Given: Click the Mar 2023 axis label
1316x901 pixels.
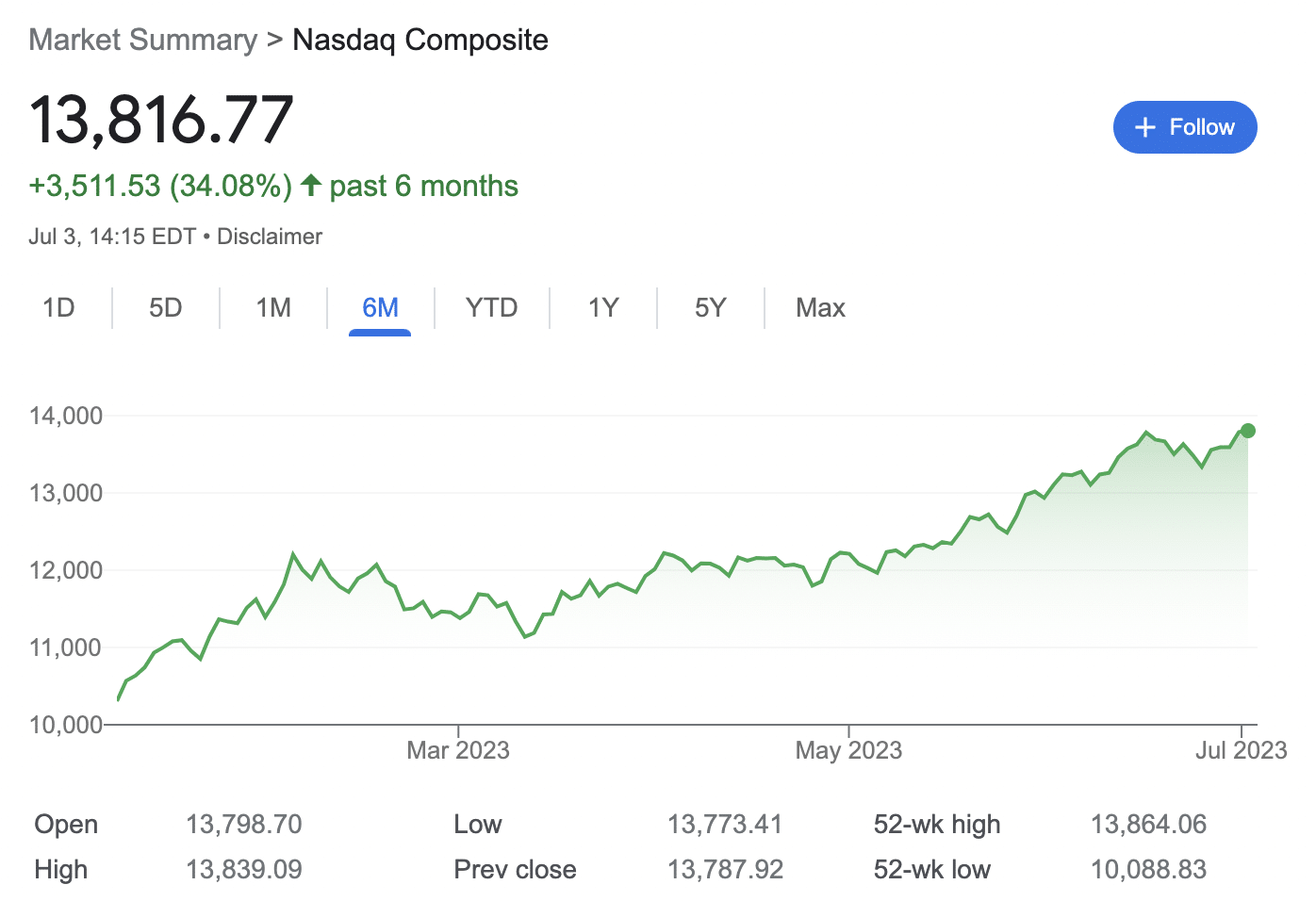Looking at the screenshot, I should point(458,750).
